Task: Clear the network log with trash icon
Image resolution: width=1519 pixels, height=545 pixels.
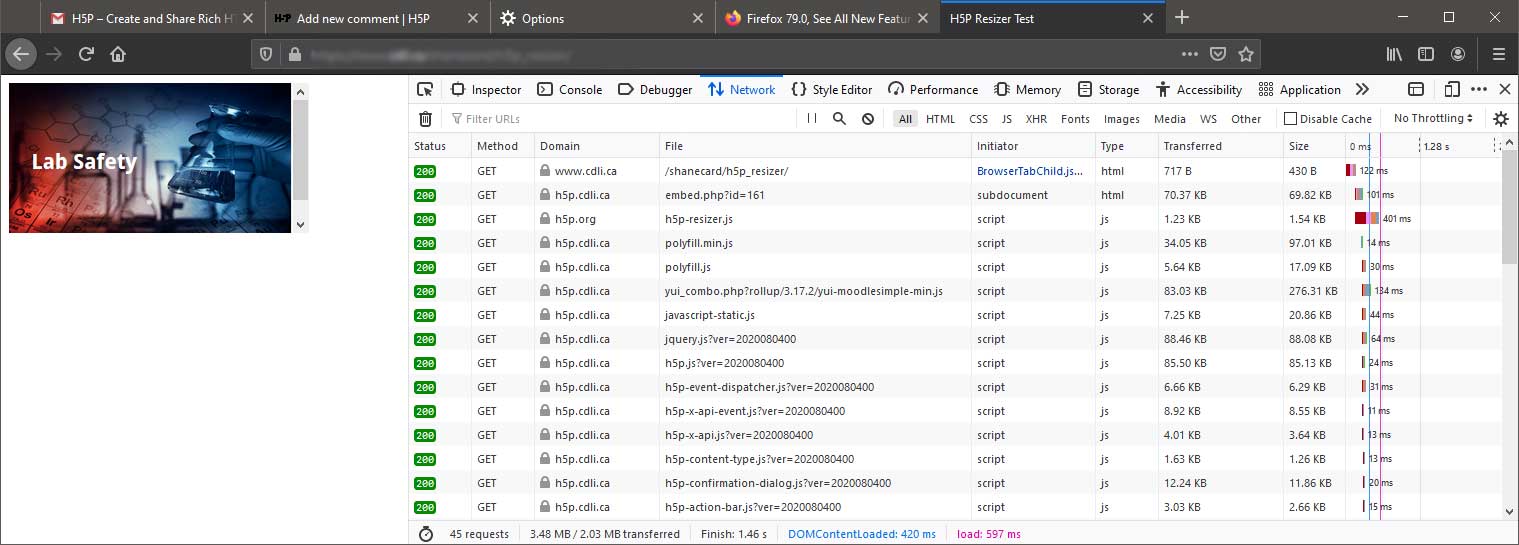Action: 425,118
